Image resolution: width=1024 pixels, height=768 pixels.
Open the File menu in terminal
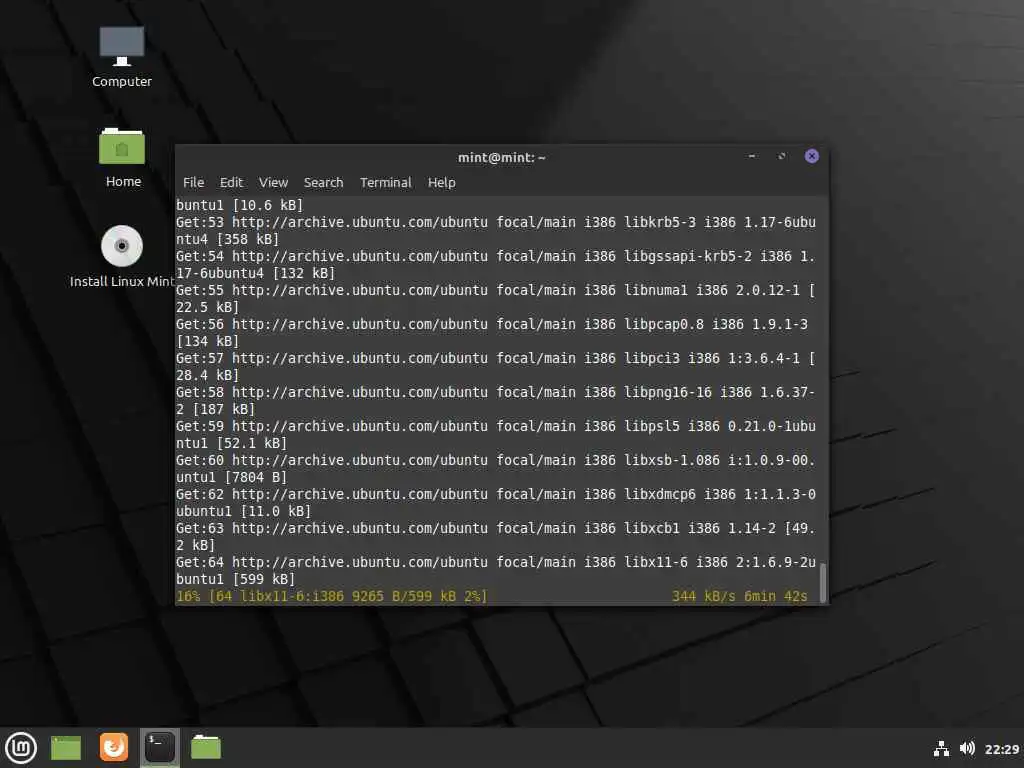pos(193,183)
